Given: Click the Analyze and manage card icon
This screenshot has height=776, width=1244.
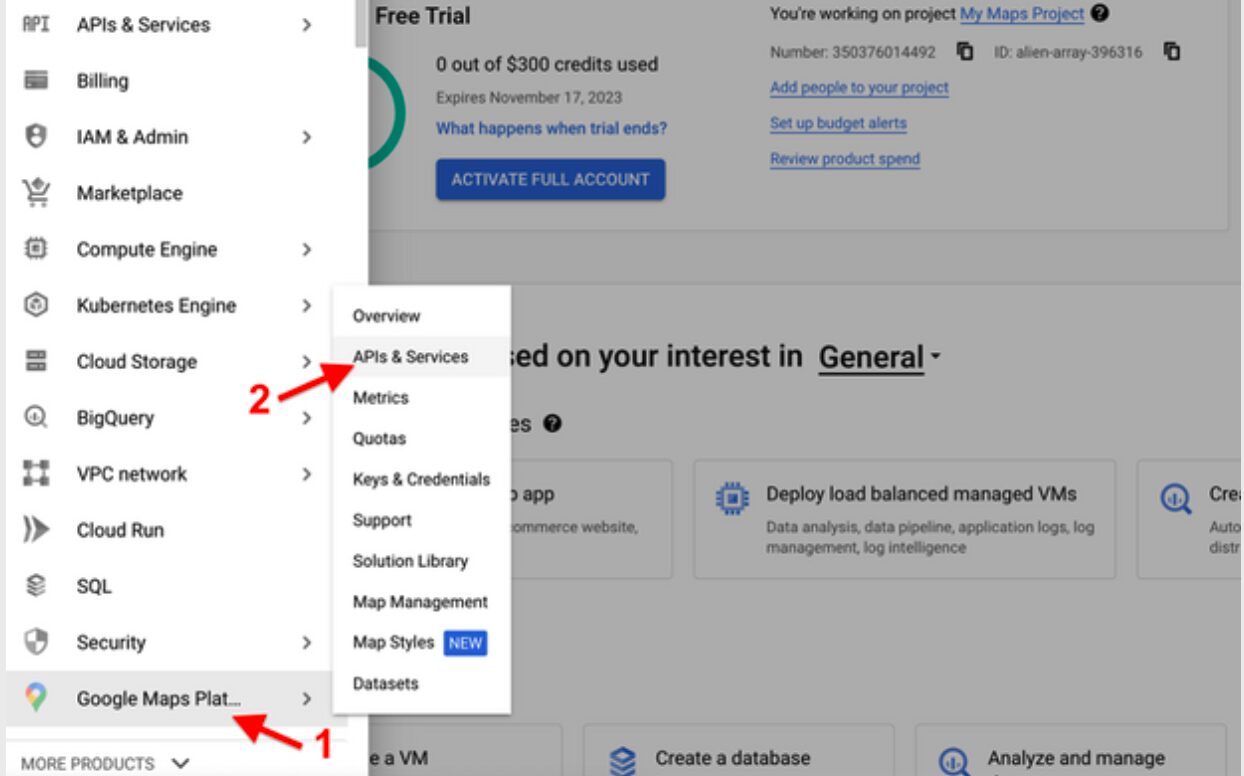Looking at the screenshot, I should coord(955,762).
